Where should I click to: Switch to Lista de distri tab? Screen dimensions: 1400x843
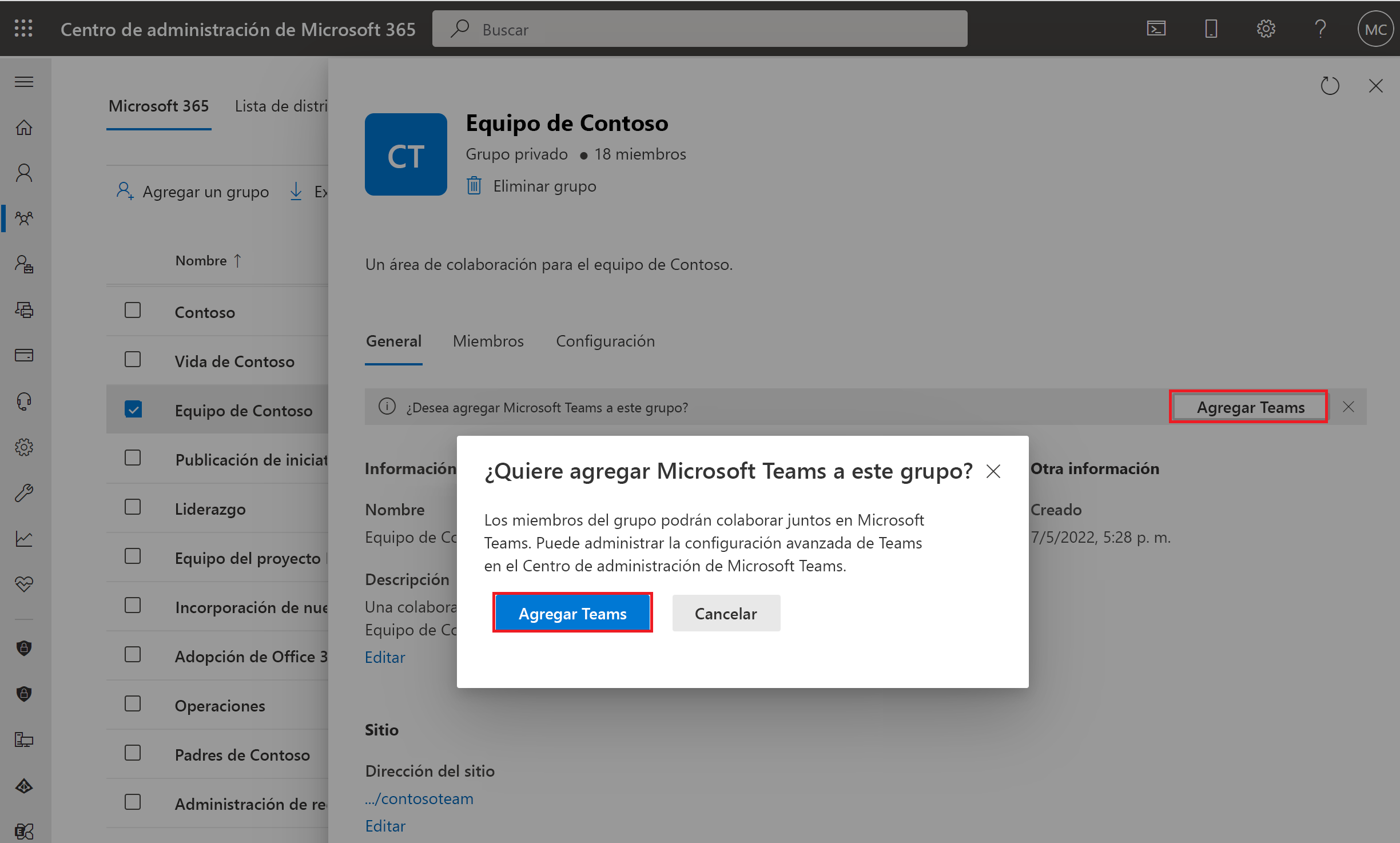tap(281, 106)
